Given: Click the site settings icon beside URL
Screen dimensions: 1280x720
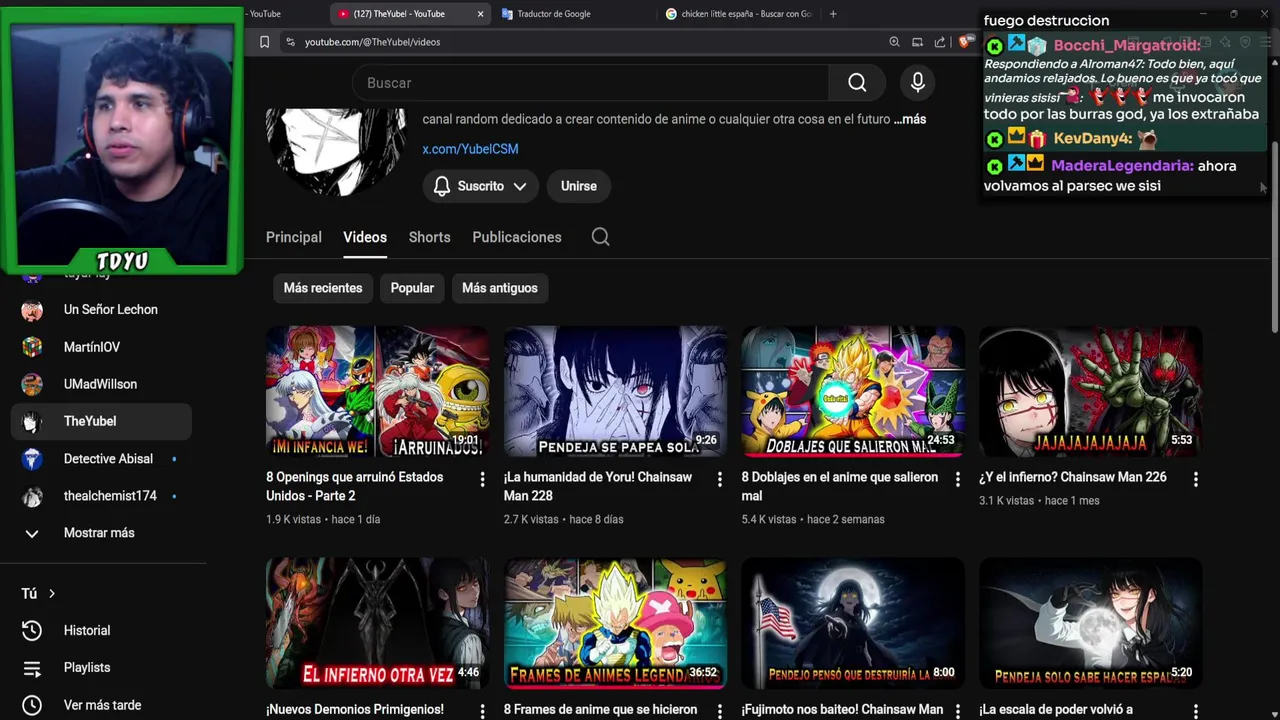Looking at the screenshot, I should pos(290,42).
